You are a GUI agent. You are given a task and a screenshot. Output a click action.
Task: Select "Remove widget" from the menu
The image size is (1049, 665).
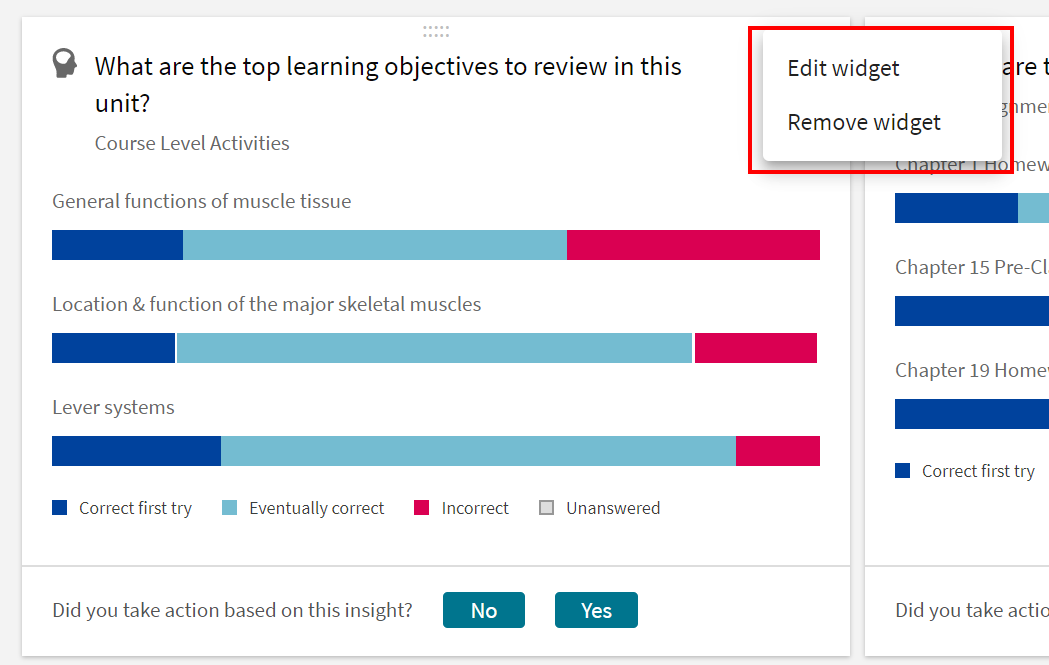[x=864, y=122]
